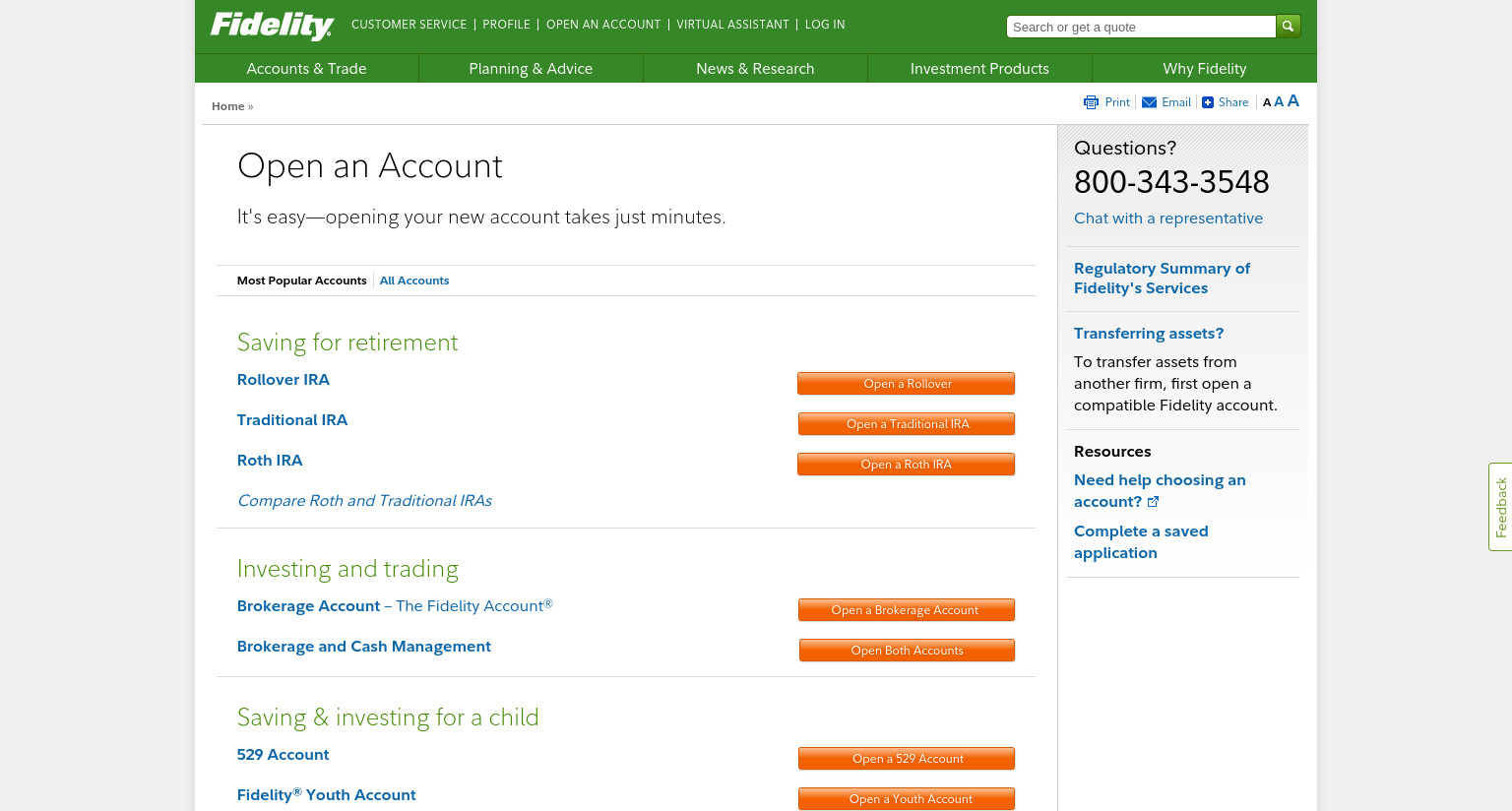The width and height of the screenshot is (1512, 811).
Task: Click the Print text link
Action: (1117, 102)
